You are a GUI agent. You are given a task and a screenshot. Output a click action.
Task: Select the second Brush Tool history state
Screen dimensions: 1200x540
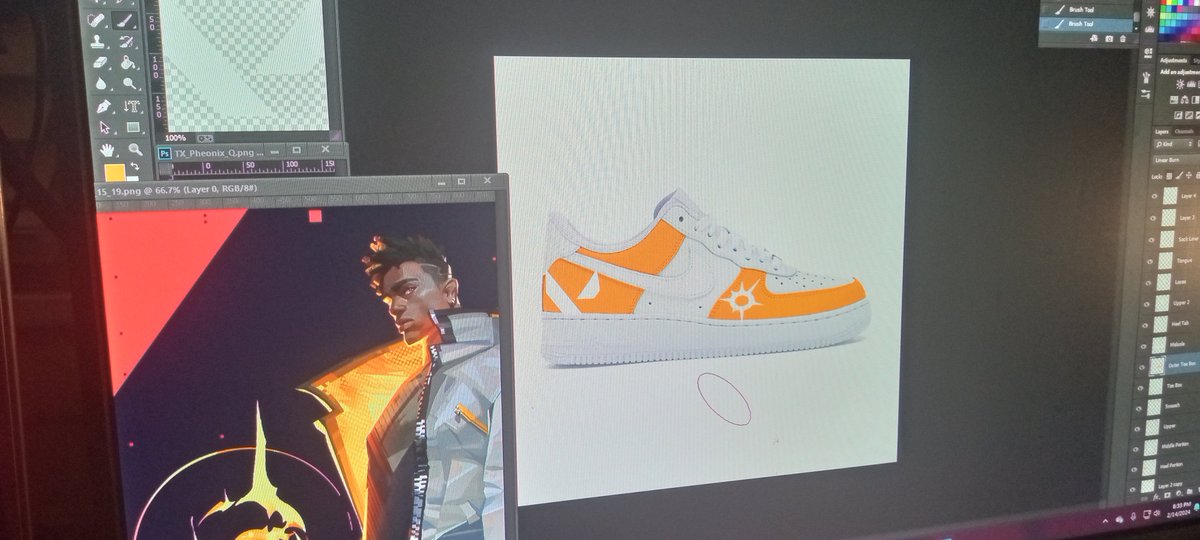[x=1085, y=23]
